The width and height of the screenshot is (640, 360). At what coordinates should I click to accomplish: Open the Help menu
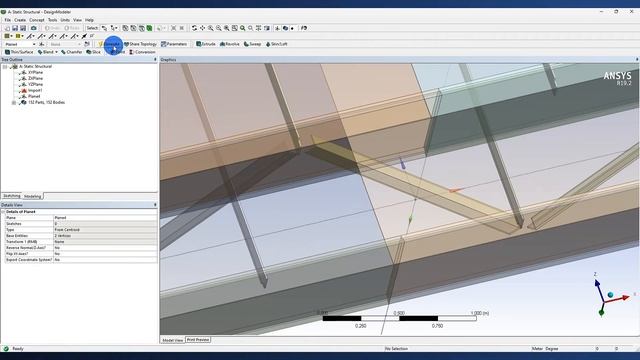coord(89,20)
